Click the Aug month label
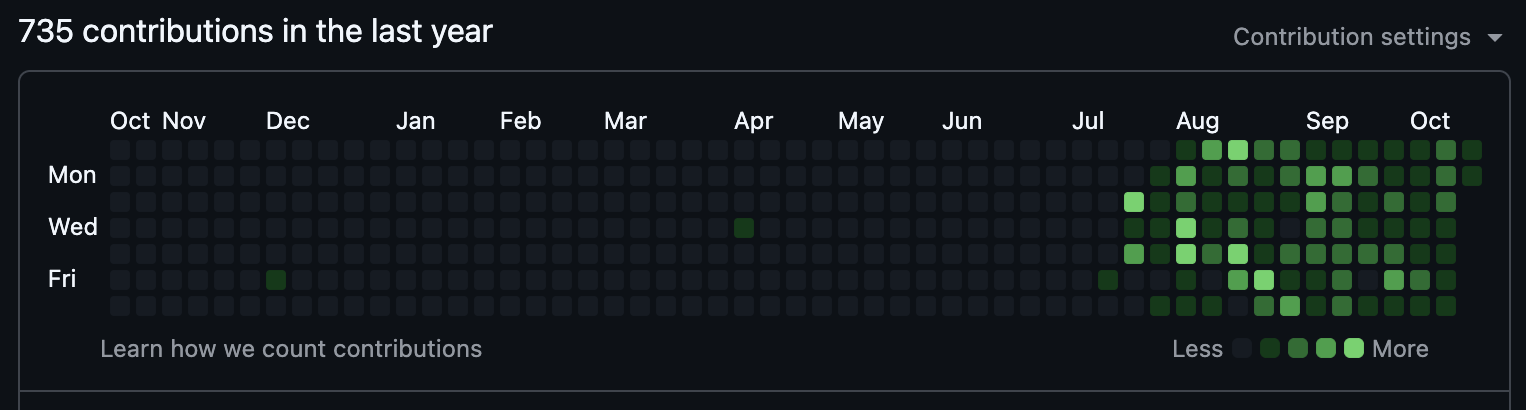This screenshot has width=1526, height=410. (1197, 122)
